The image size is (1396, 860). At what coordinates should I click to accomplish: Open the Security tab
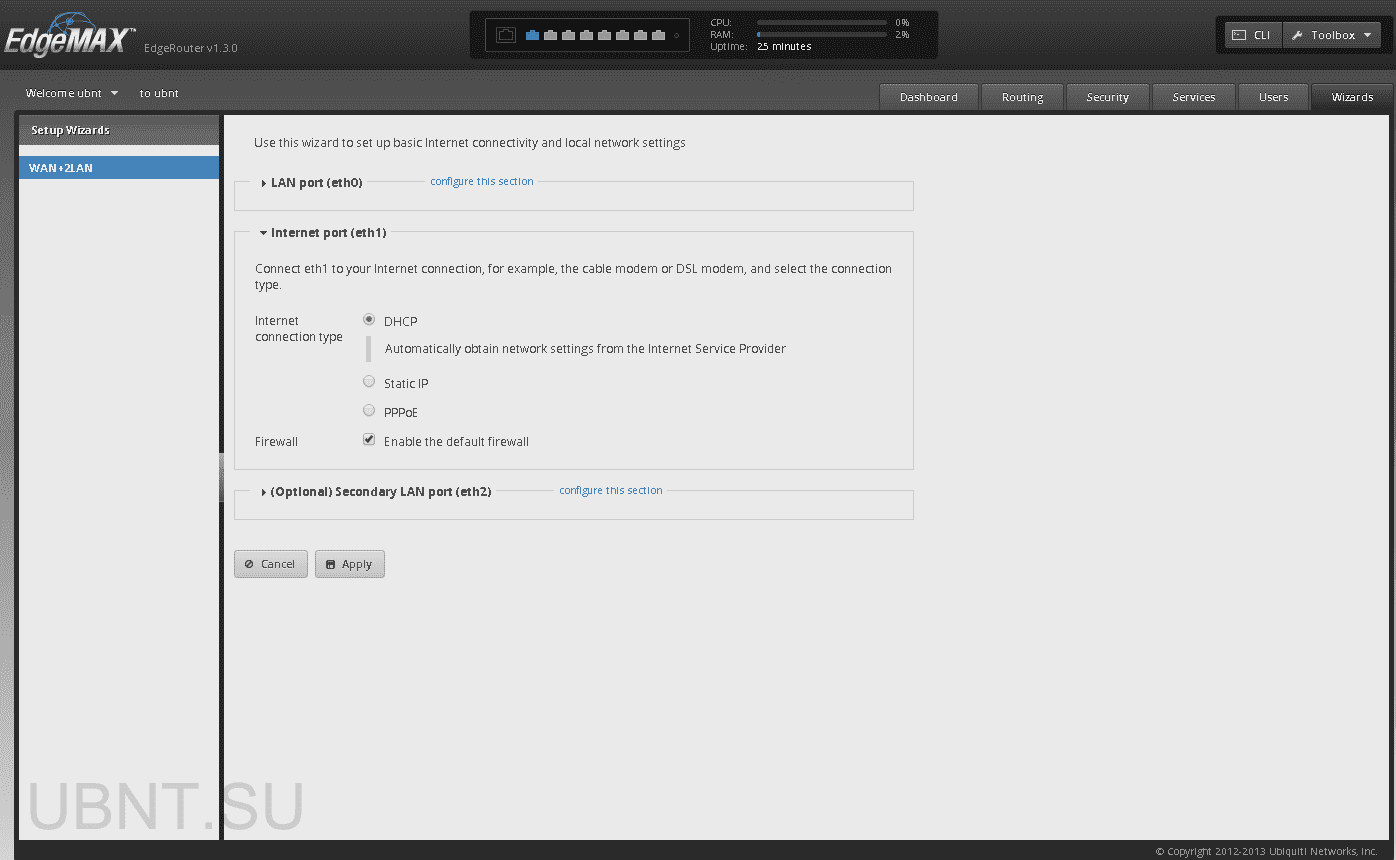[1107, 97]
